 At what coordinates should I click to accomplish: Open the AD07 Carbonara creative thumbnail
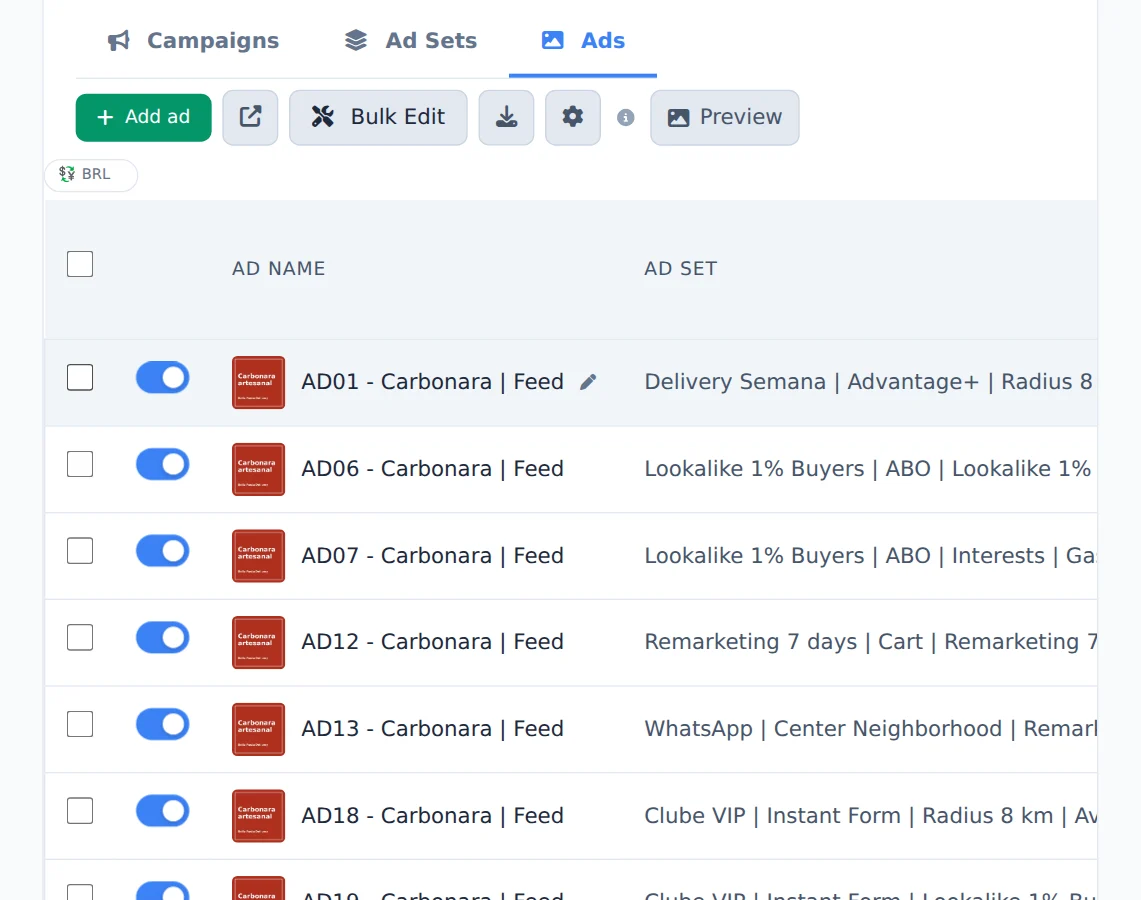258,556
